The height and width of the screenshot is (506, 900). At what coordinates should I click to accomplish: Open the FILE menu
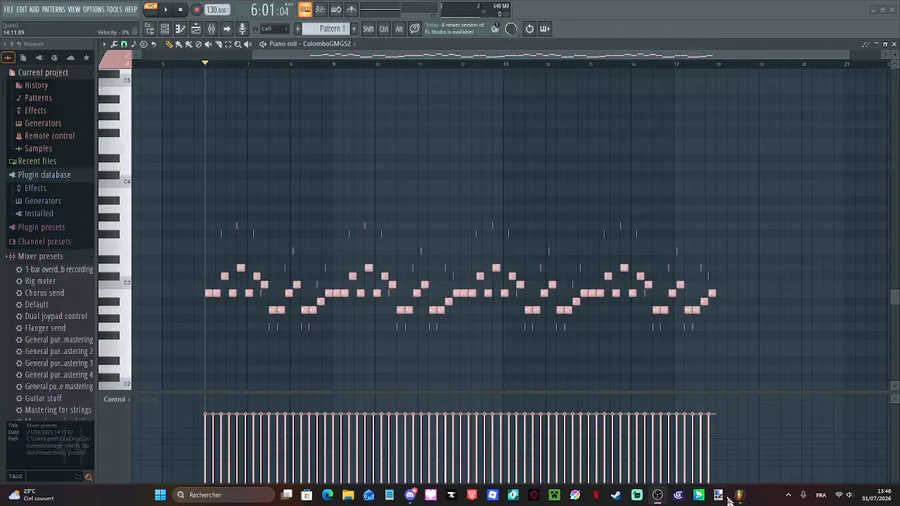click(x=9, y=9)
